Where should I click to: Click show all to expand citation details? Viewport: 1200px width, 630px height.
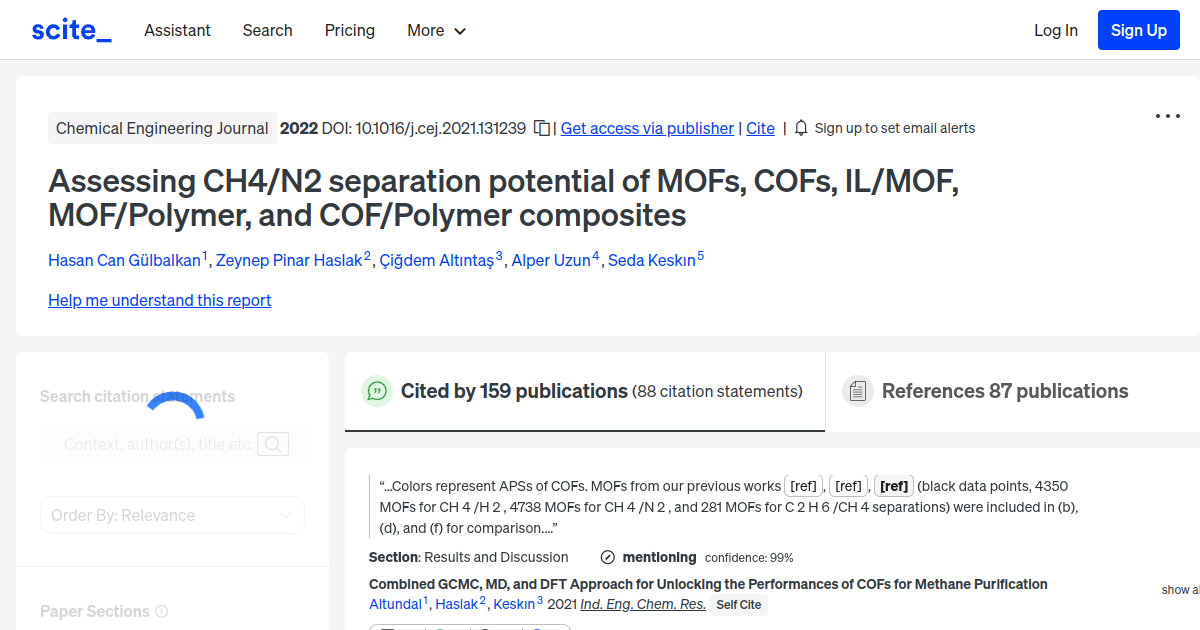1180,590
